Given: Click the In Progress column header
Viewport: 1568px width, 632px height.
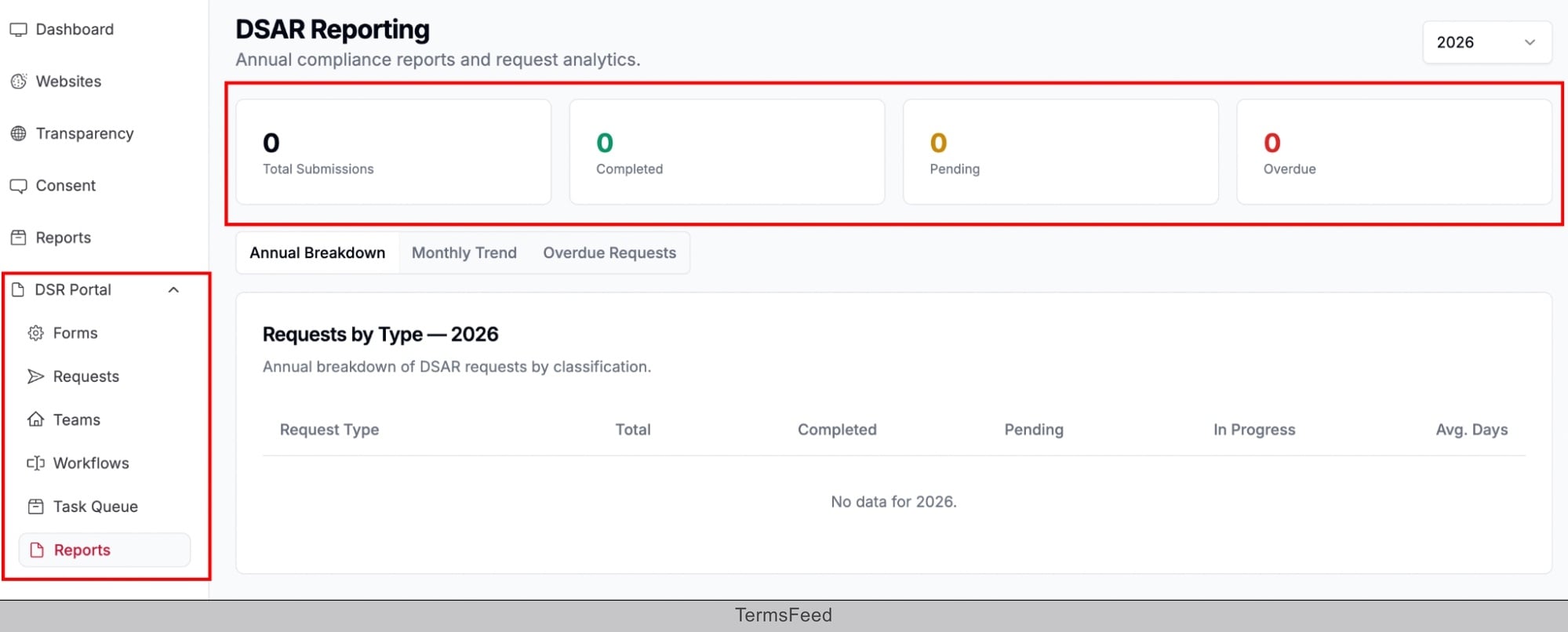Looking at the screenshot, I should (1254, 430).
